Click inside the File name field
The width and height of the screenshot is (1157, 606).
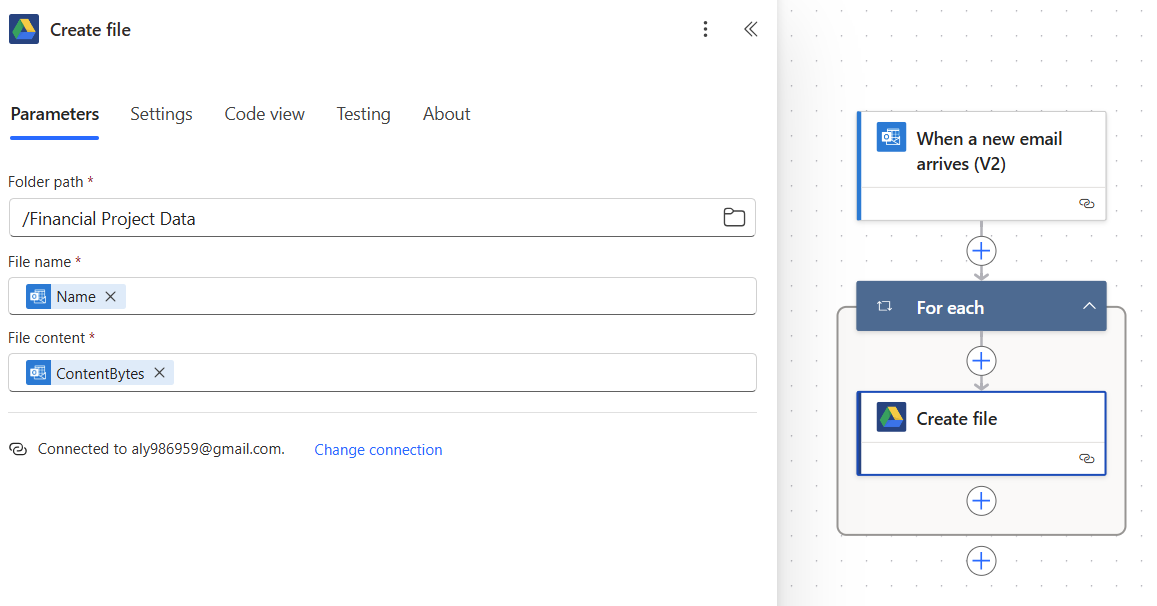pos(382,296)
